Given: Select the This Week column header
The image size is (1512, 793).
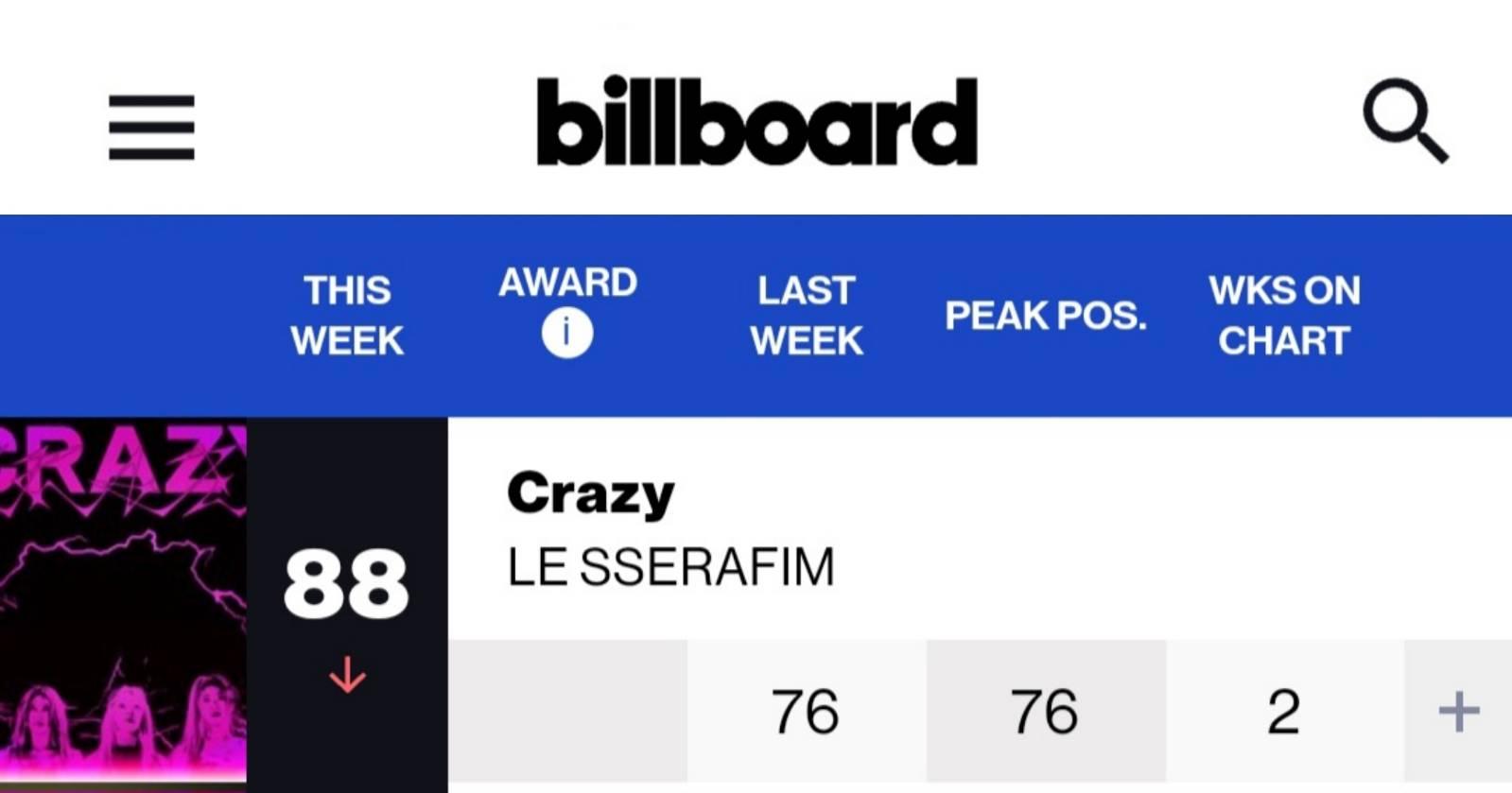Looking at the screenshot, I should pos(347,315).
